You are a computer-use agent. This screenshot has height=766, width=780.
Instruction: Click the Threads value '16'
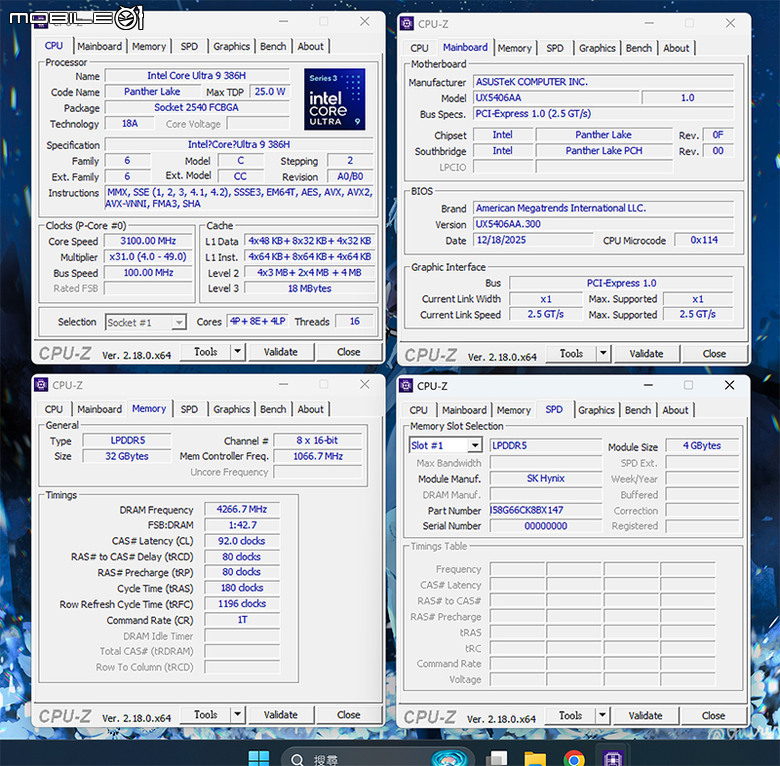pos(355,321)
